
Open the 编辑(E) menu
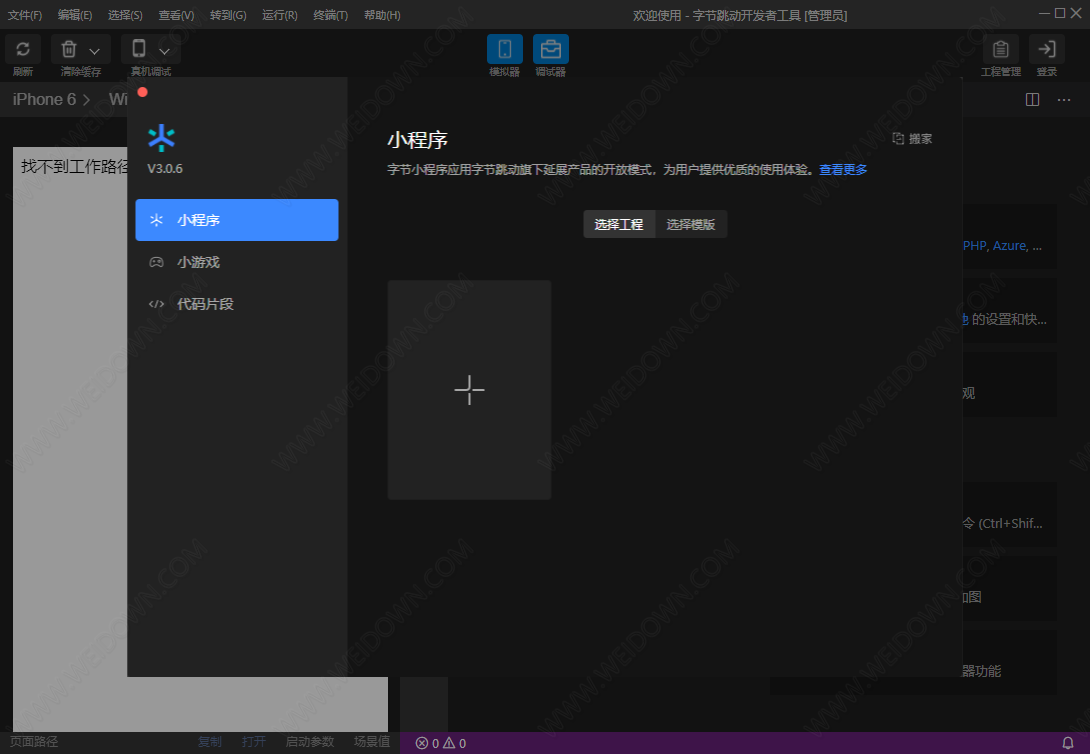click(74, 15)
